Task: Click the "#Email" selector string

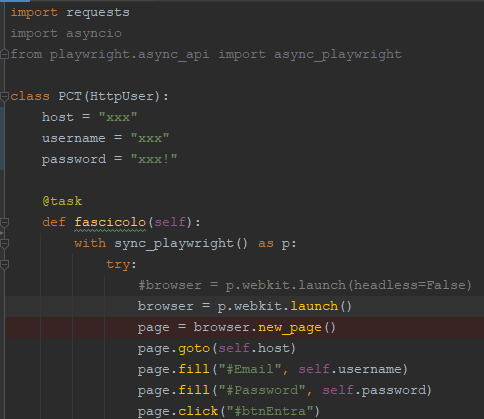Action: (250, 369)
